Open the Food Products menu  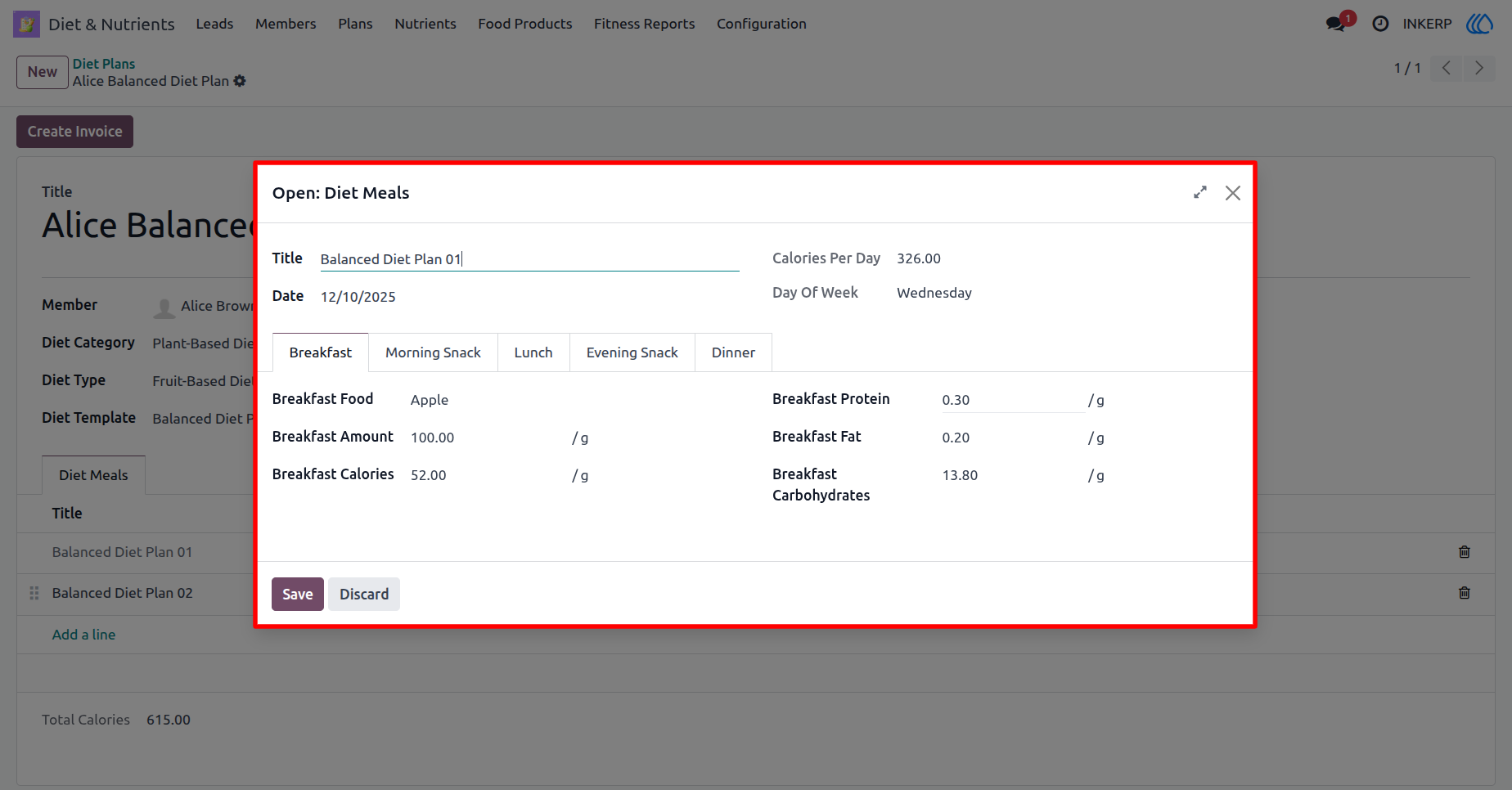(524, 24)
